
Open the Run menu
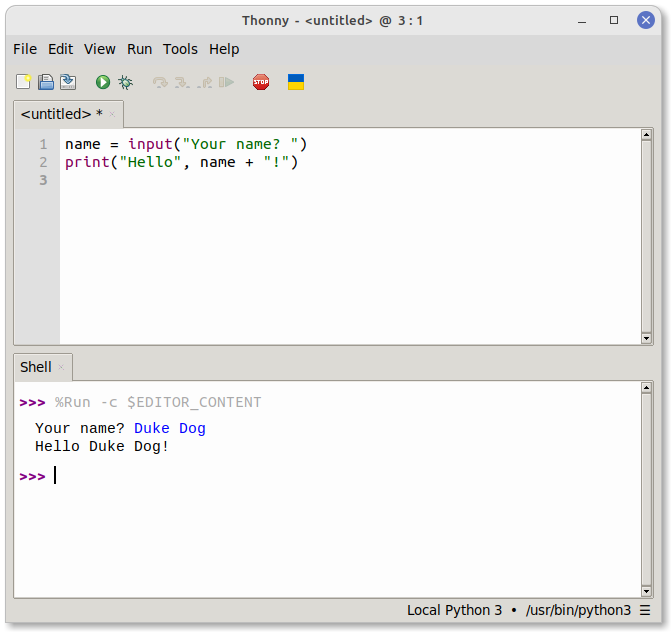pos(140,49)
